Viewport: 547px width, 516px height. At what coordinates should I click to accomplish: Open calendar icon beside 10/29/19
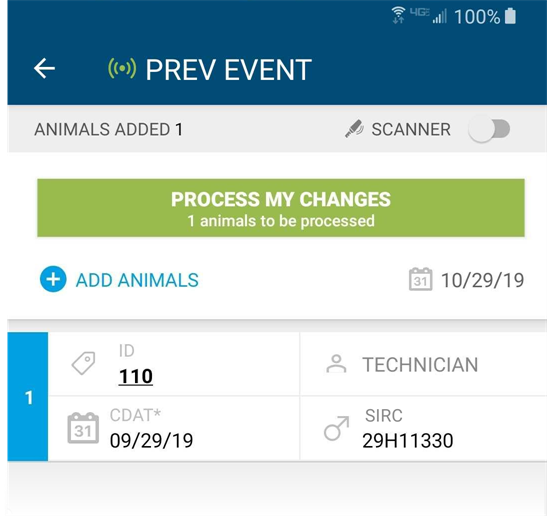point(420,279)
